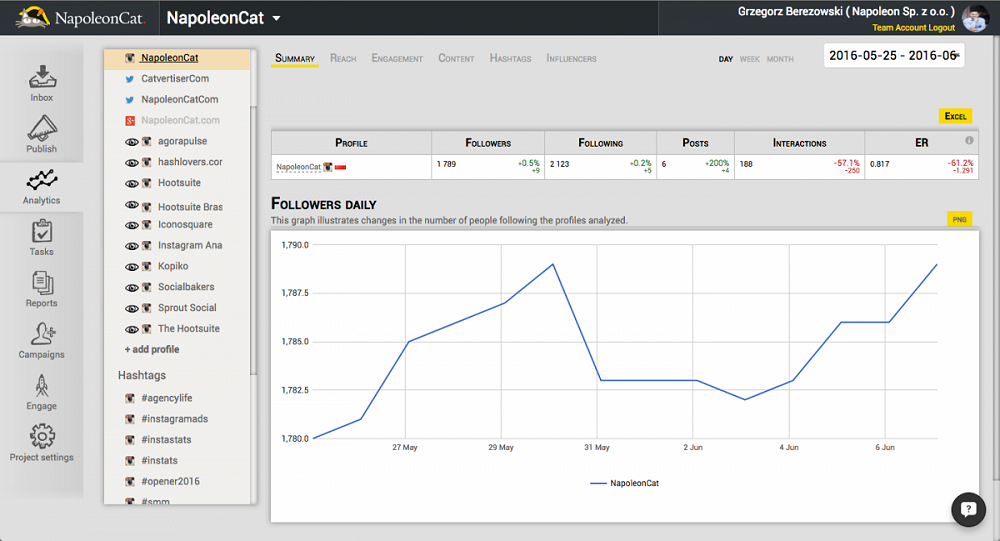Image resolution: width=1000 pixels, height=541 pixels.
Task: Select the Analytics graph icon
Action: [x=41, y=180]
